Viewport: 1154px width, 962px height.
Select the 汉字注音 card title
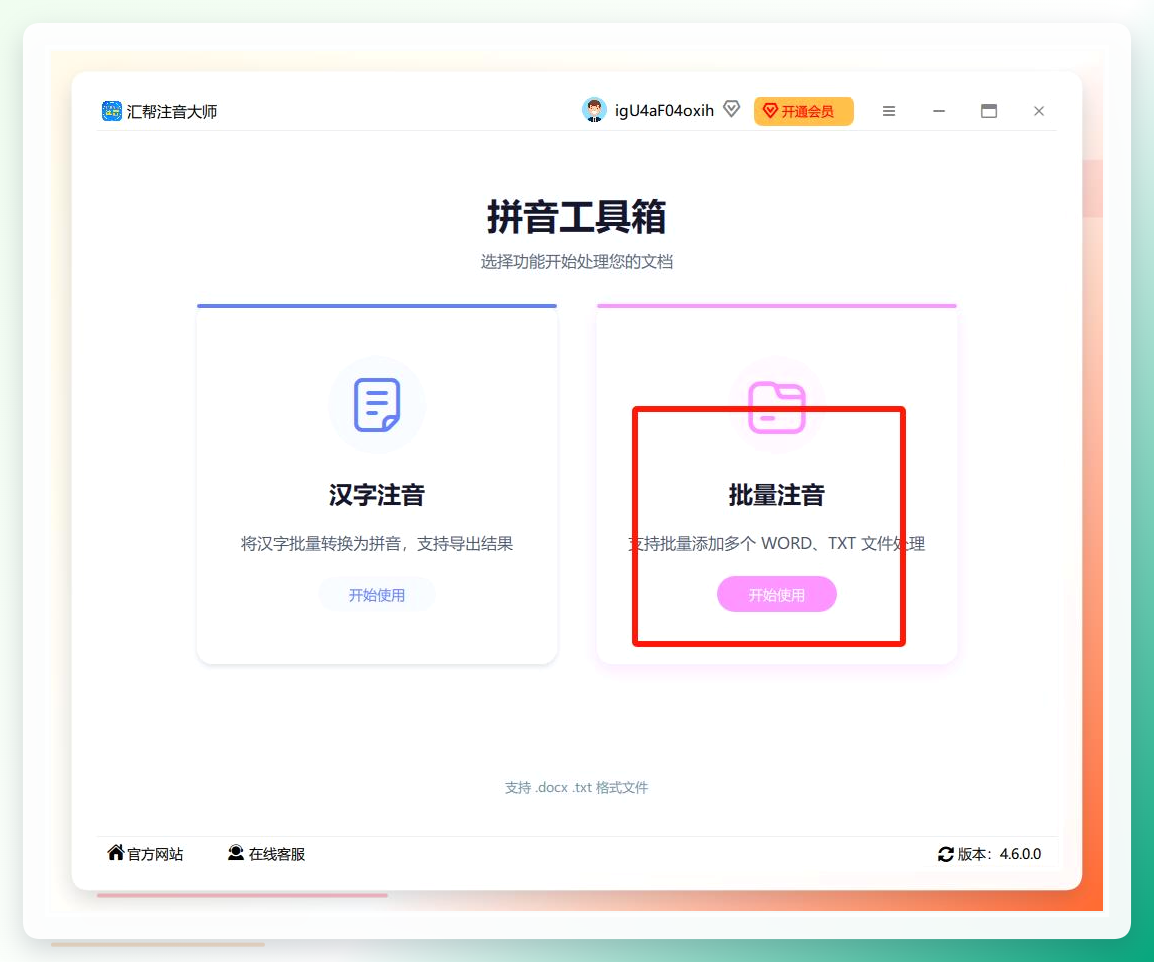pos(377,495)
